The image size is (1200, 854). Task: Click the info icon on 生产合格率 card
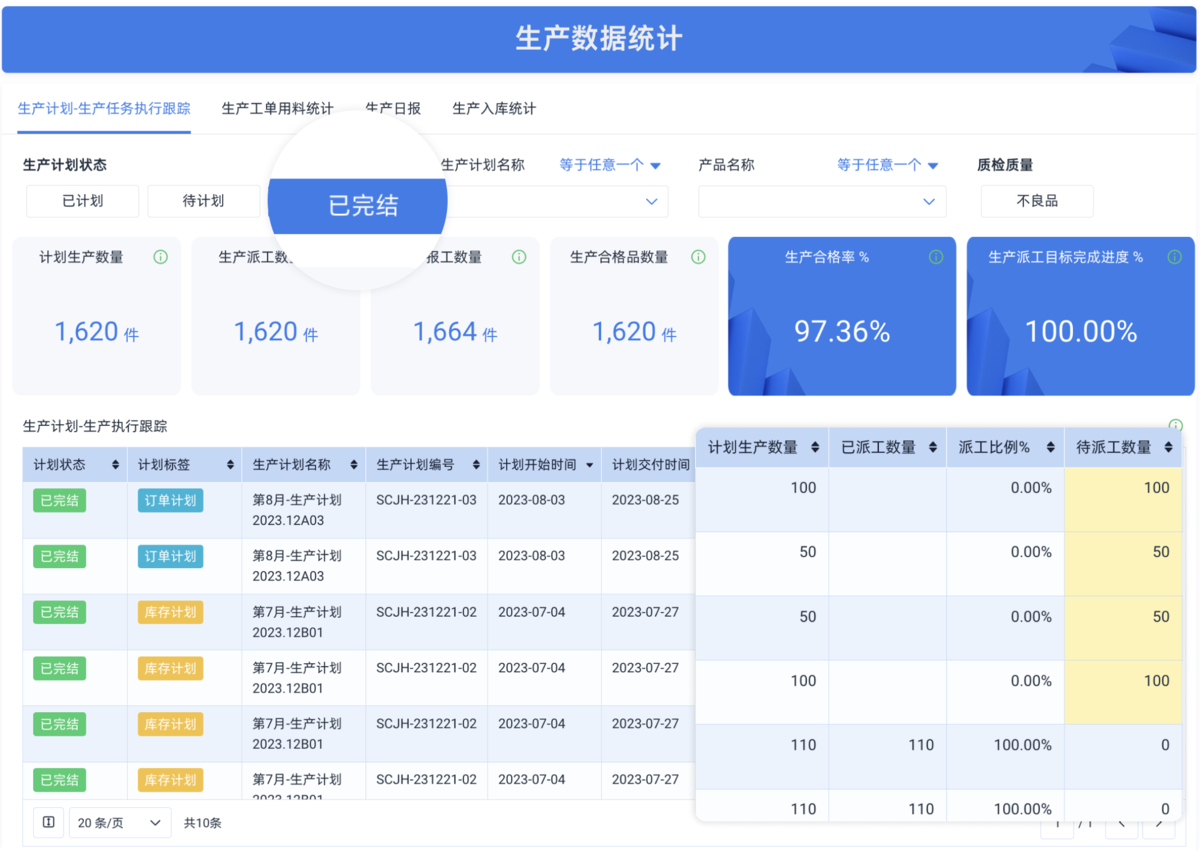pyautogui.click(x=936, y=257)
